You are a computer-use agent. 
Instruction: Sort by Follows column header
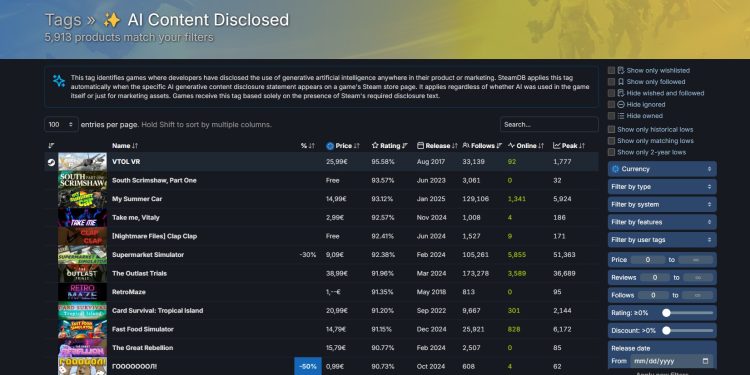482,146
